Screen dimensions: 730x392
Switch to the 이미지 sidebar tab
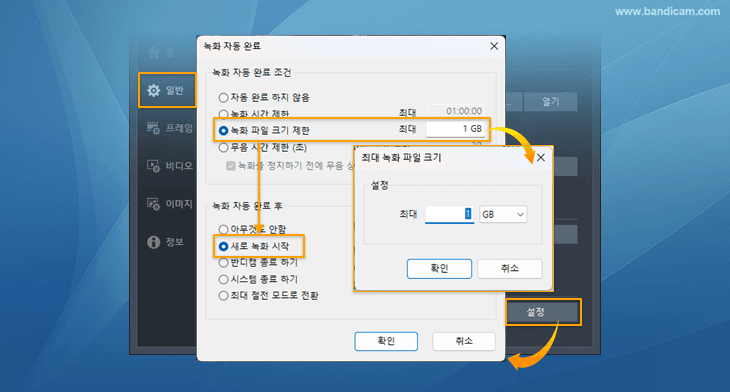click(x=169, y=204)
